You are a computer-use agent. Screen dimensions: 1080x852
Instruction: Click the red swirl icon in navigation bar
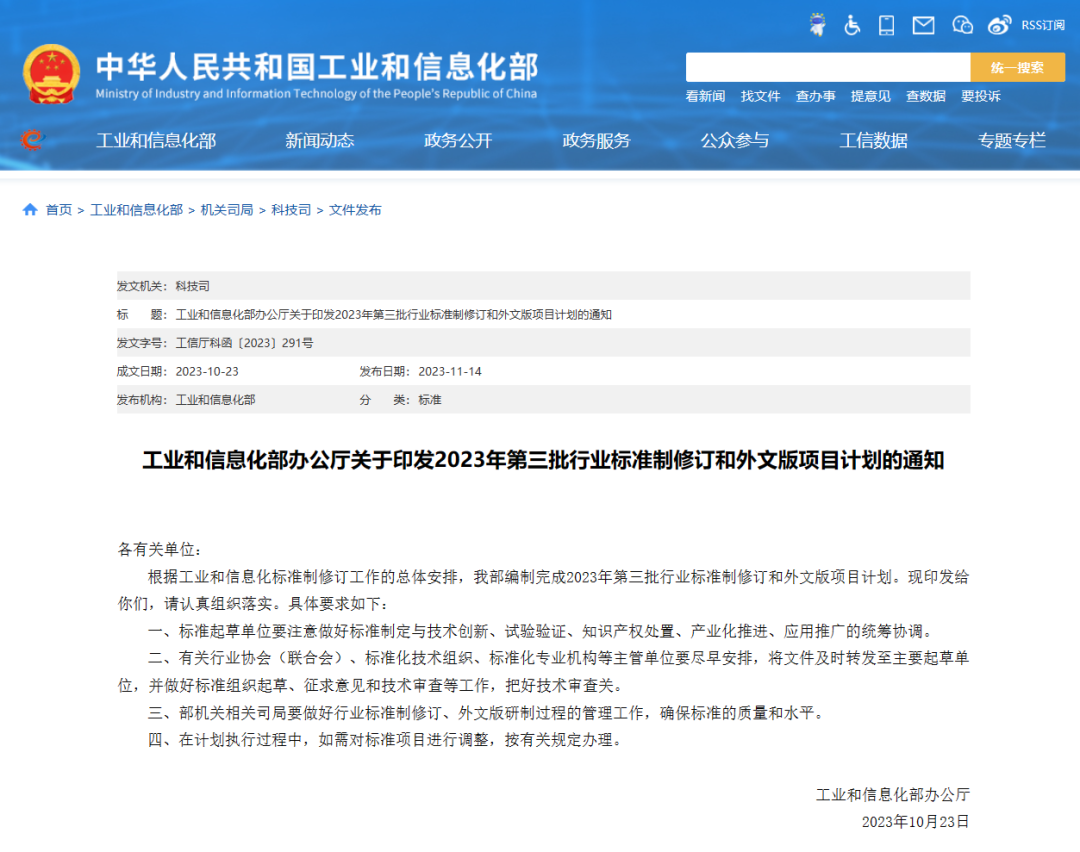[32, 140]
